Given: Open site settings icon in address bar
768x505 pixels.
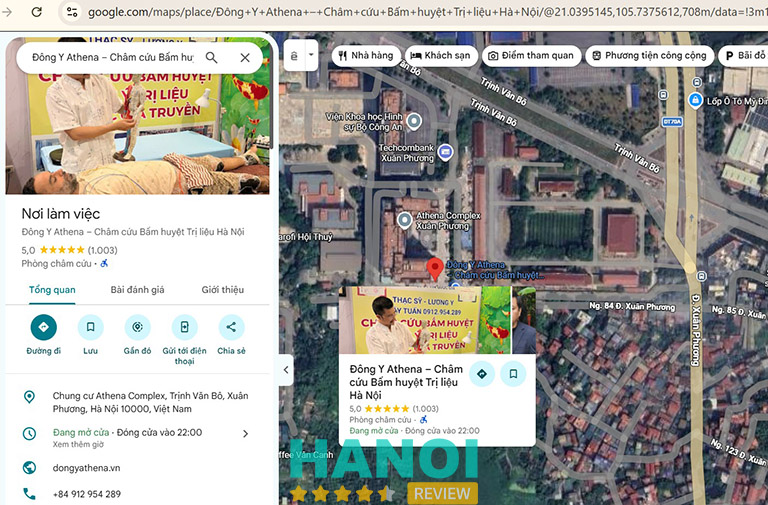Looking at the screenshot, I should point(72,11).
